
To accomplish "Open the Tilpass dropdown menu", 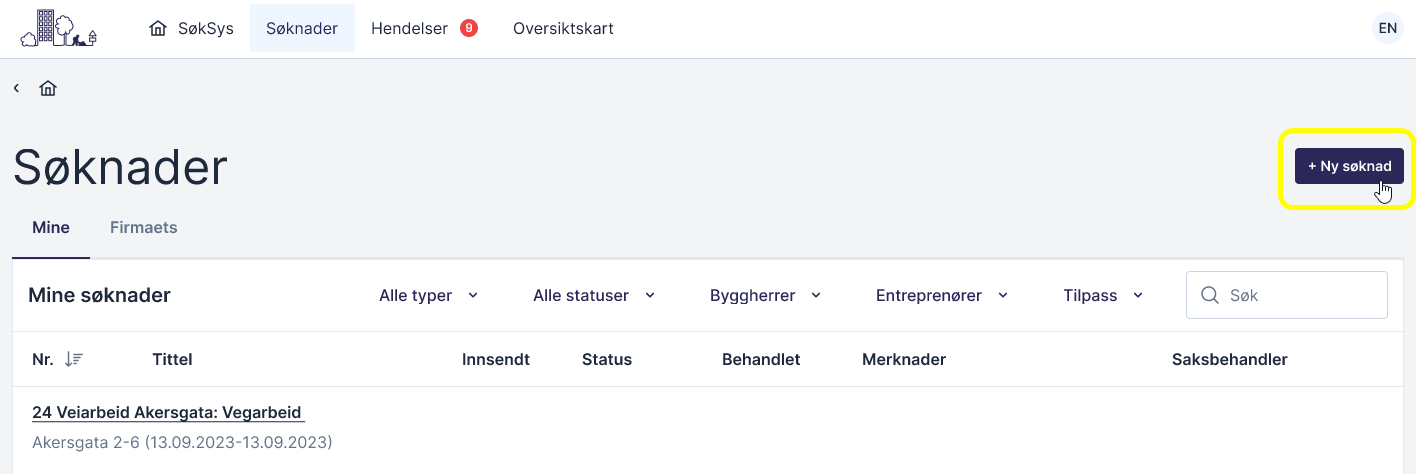I will point(1103,295).
